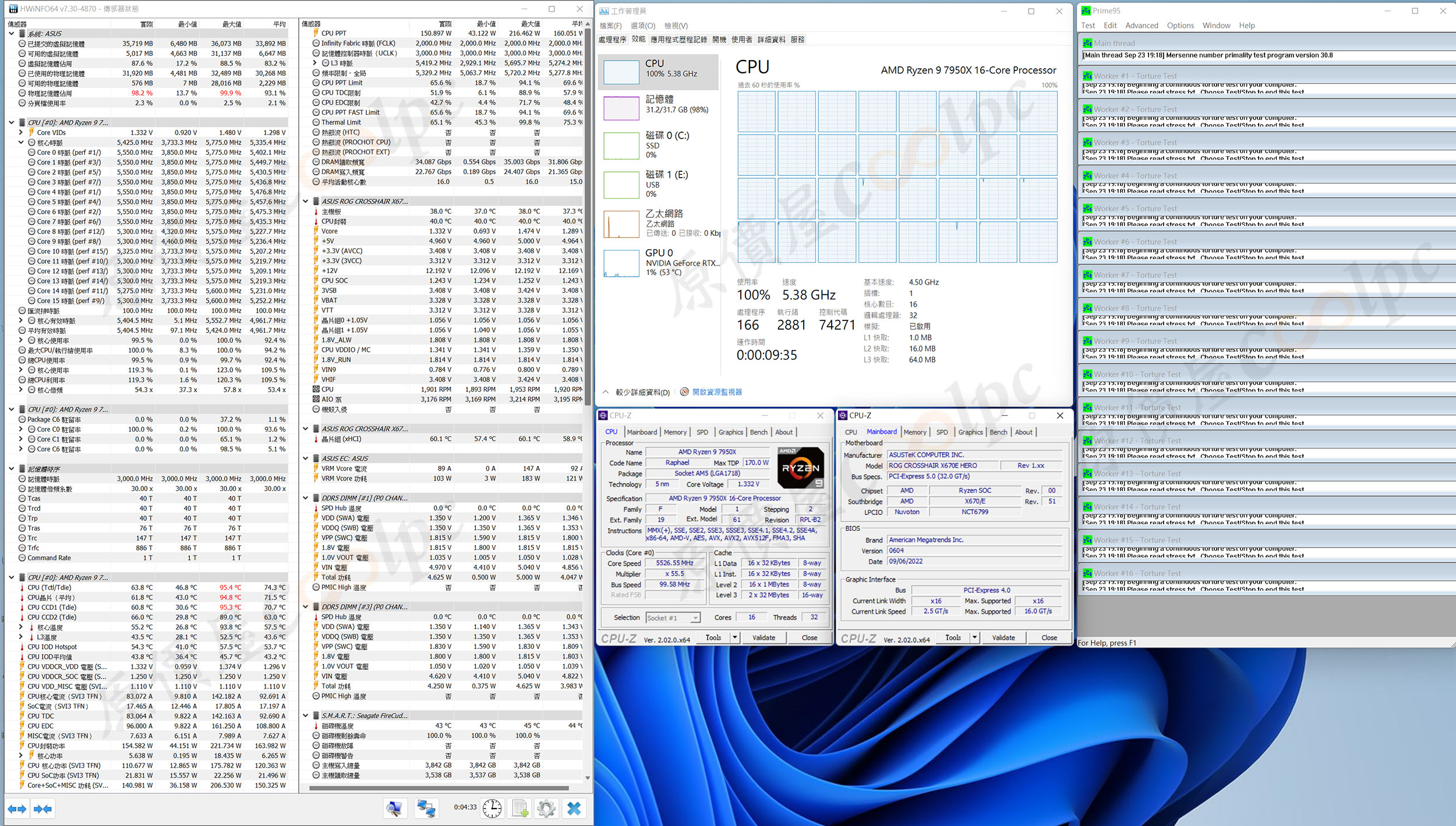Collapse S.M.A.R.T. Seagate FireCuda group
The image size is (1456, 826).
coord(306,716)
